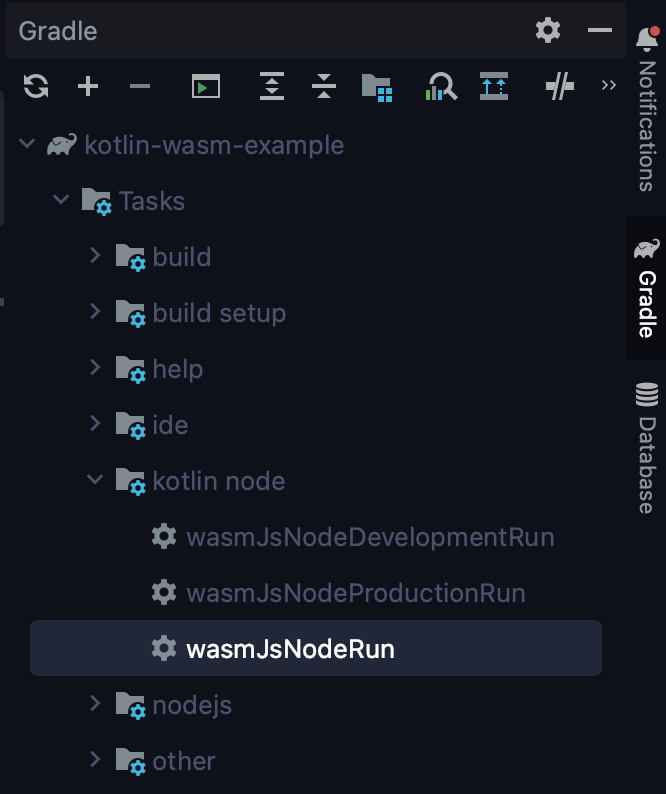Image resolution: width=666 pixels, height=794 pixels.
Task: Click the nodejs folder icon
Action: coord(131,706)
